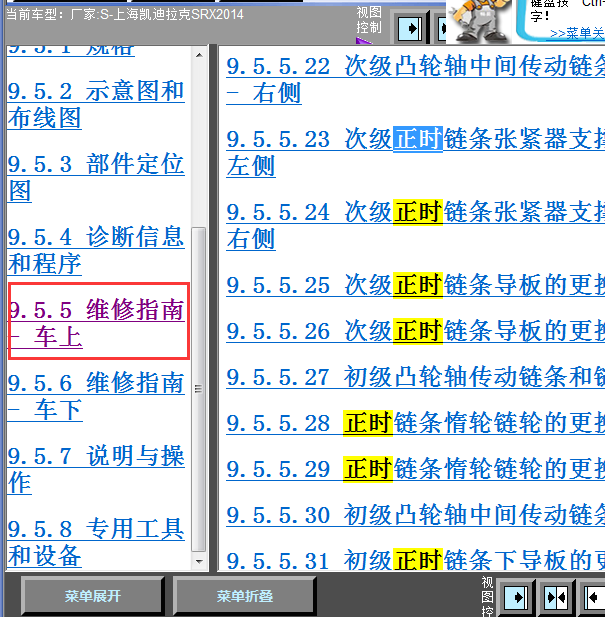
Task: Open 9.5.5.31 初级正时链条下导板
Action: [415, 560]
